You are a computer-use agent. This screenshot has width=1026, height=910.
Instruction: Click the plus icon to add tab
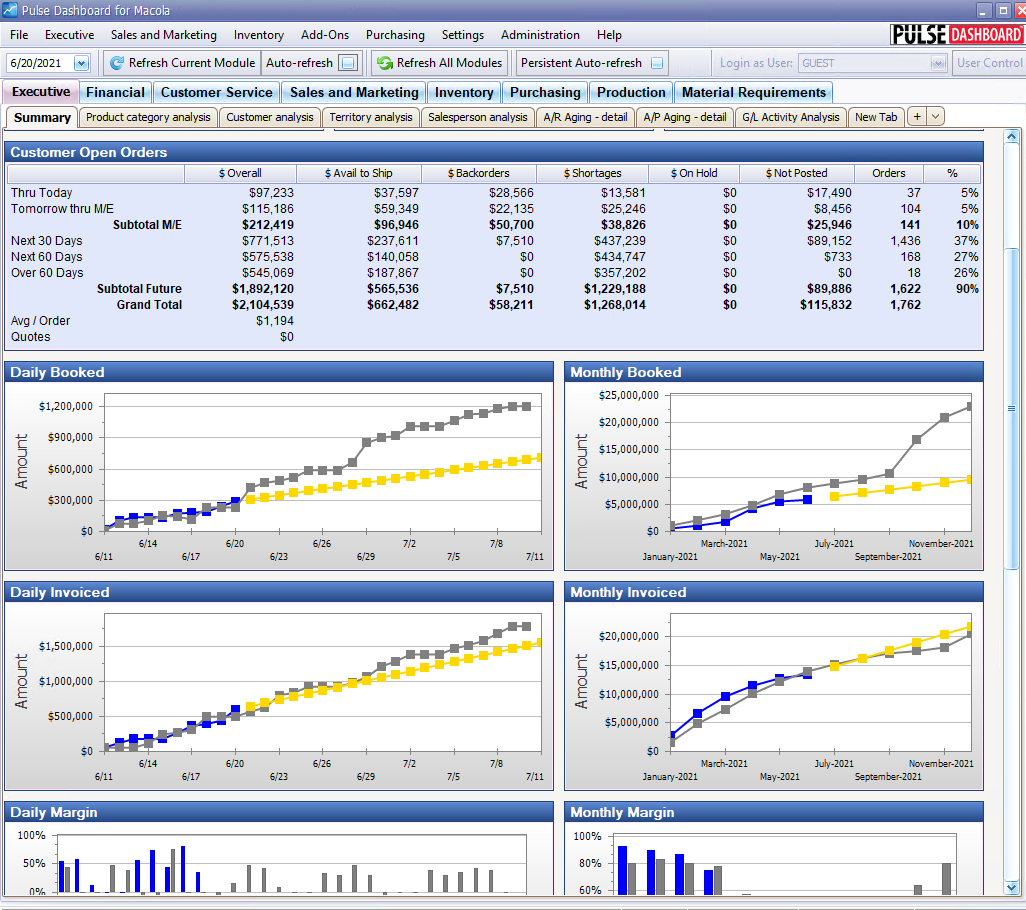[x=916, y=117]
